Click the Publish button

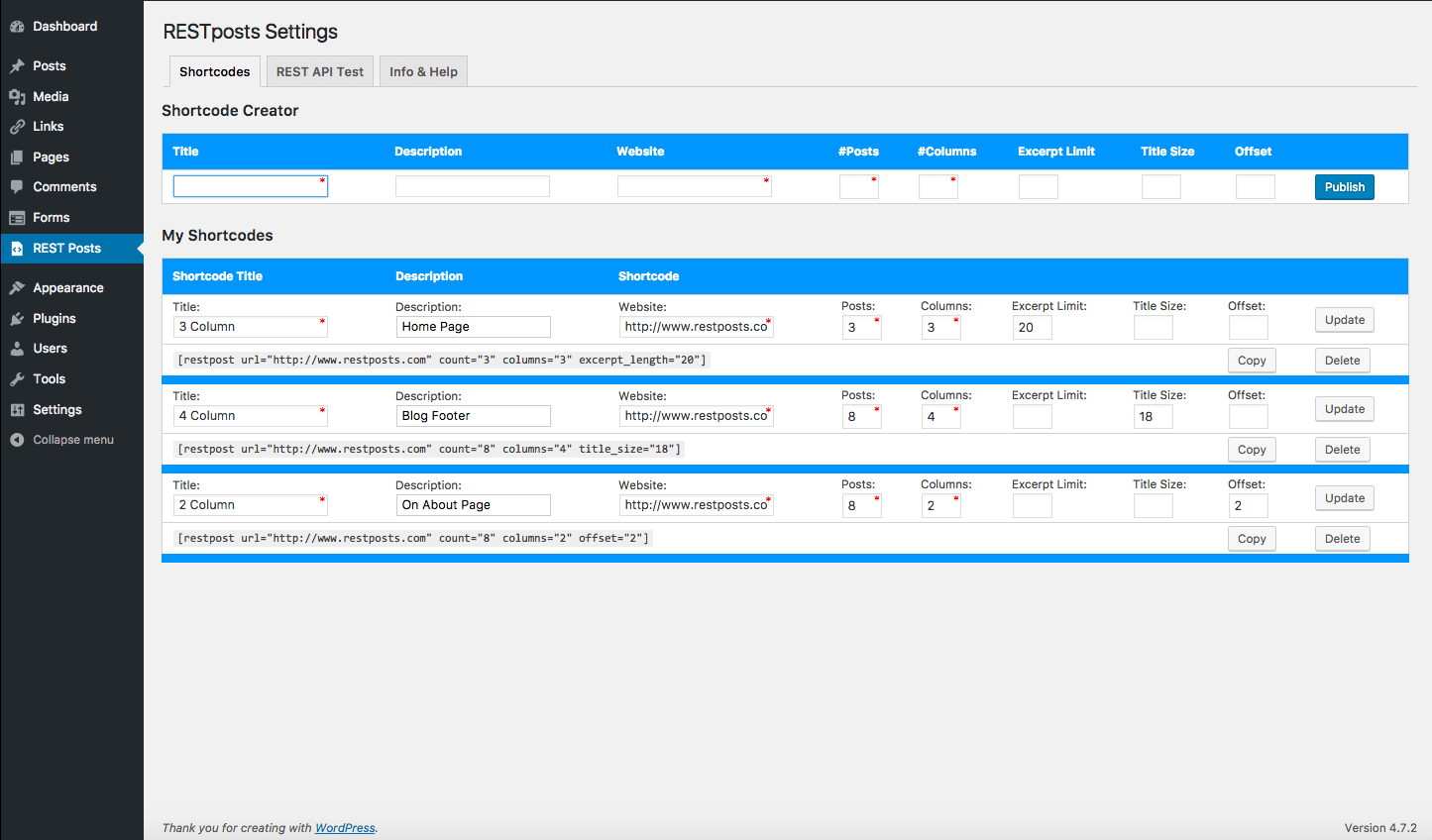coord(1345,187)
